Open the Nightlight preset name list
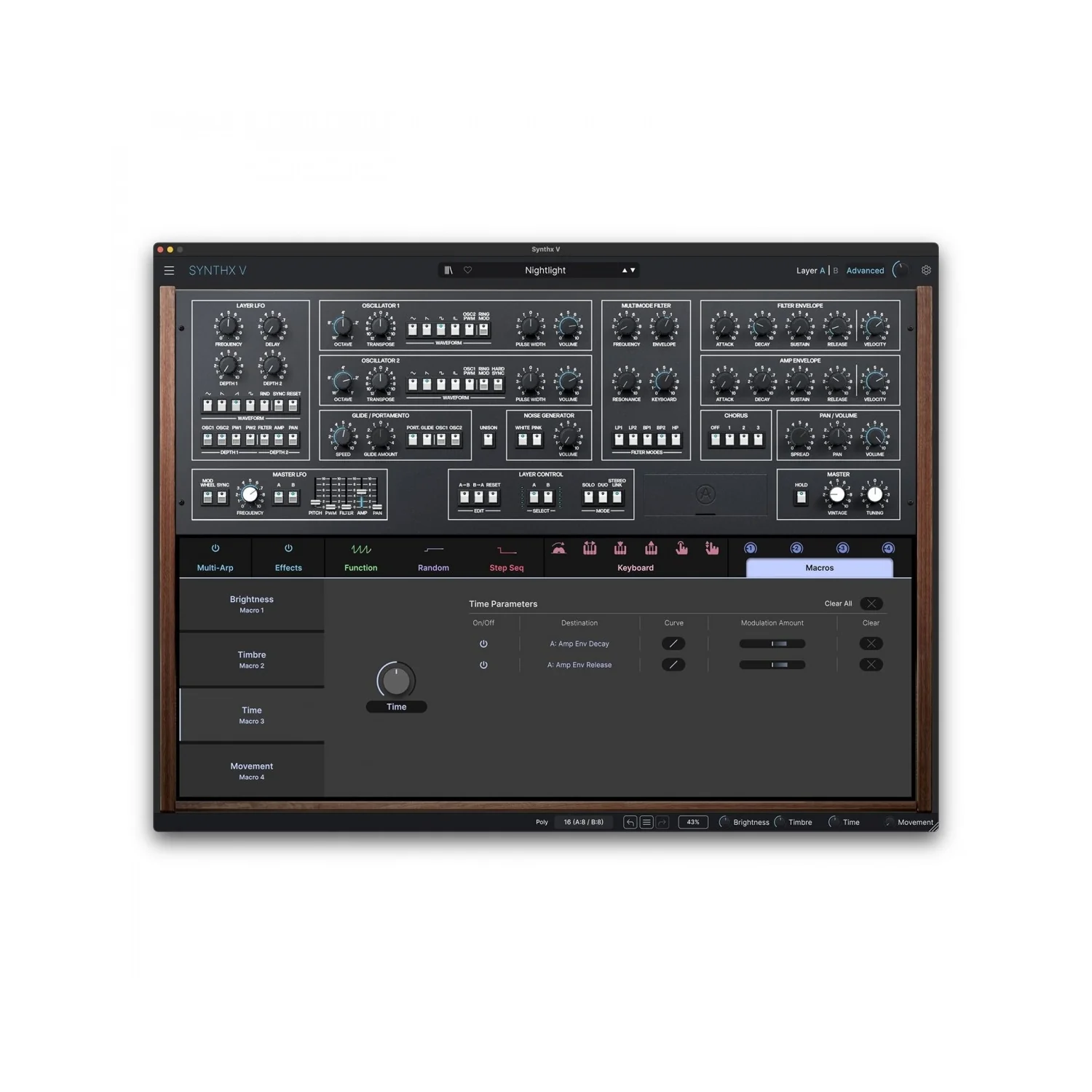 pos(545,270)
